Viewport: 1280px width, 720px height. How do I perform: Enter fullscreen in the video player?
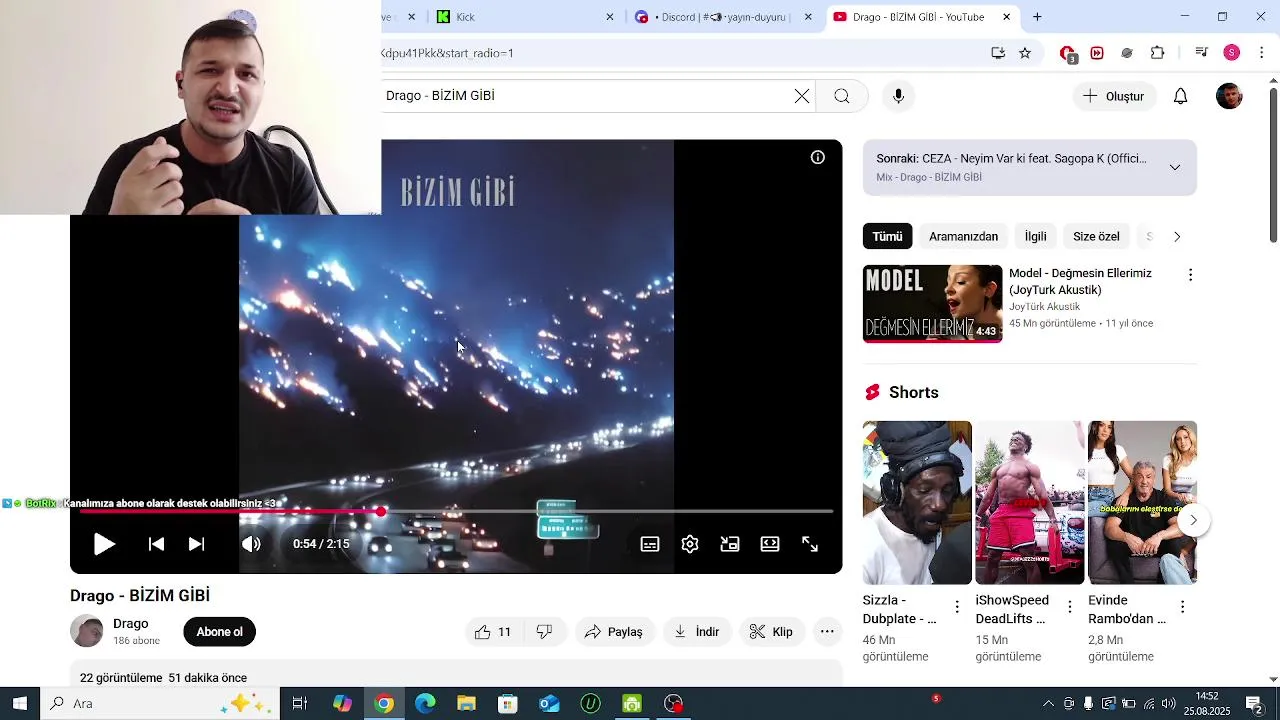[x=810, y=544]
